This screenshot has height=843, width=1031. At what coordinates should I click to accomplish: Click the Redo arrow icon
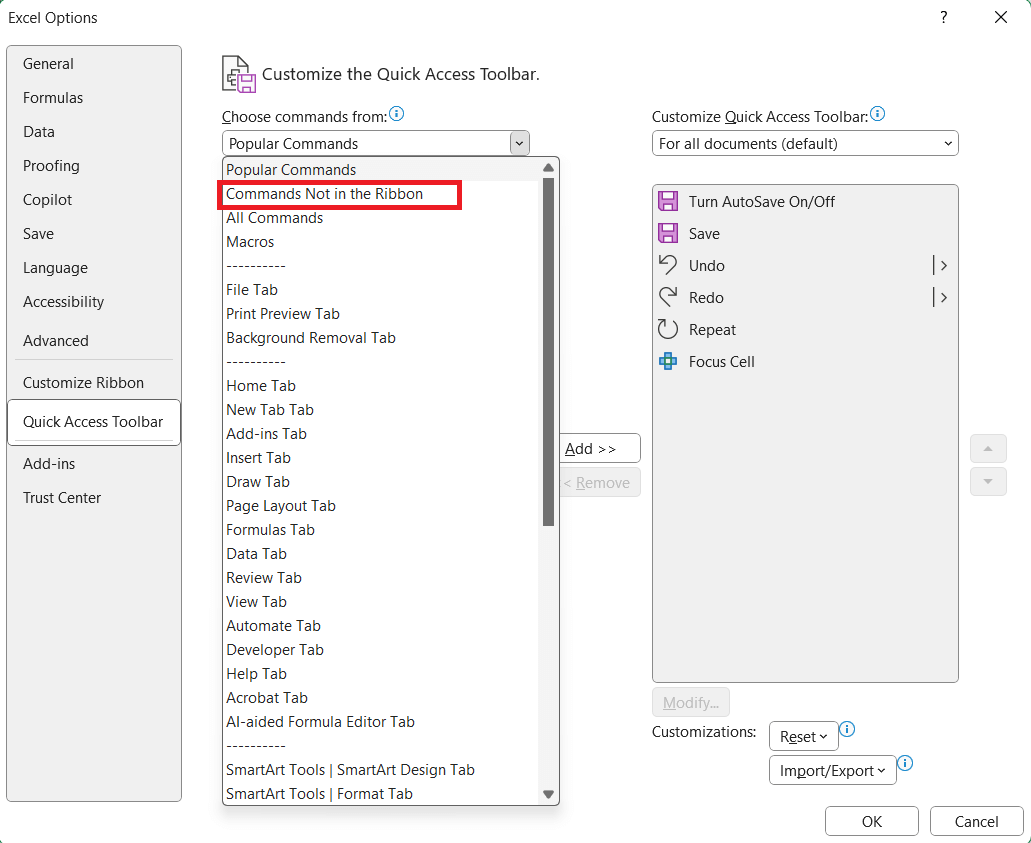click(667, 297)
